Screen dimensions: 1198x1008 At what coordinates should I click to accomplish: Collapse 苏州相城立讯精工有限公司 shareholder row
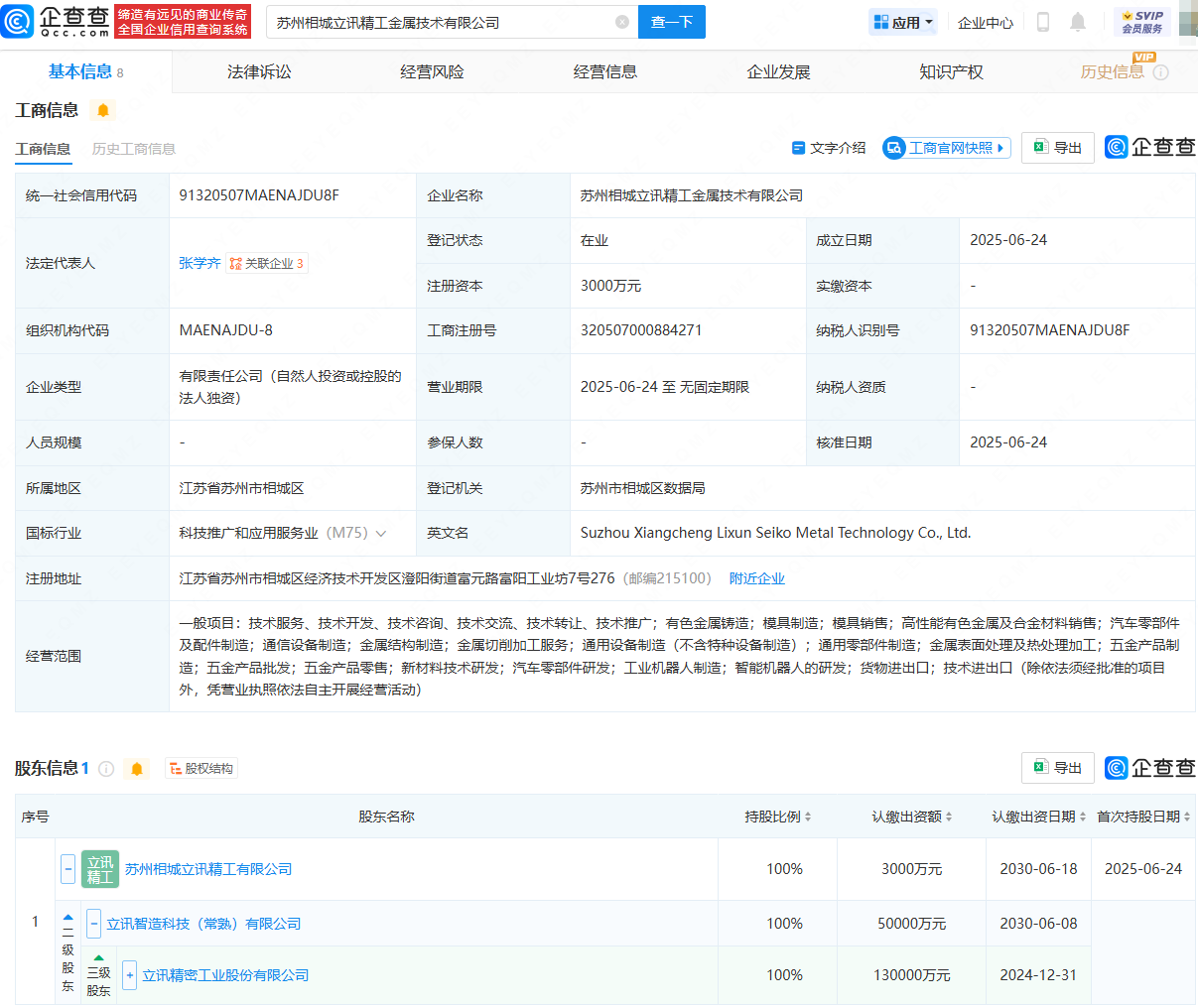[67, 869]
